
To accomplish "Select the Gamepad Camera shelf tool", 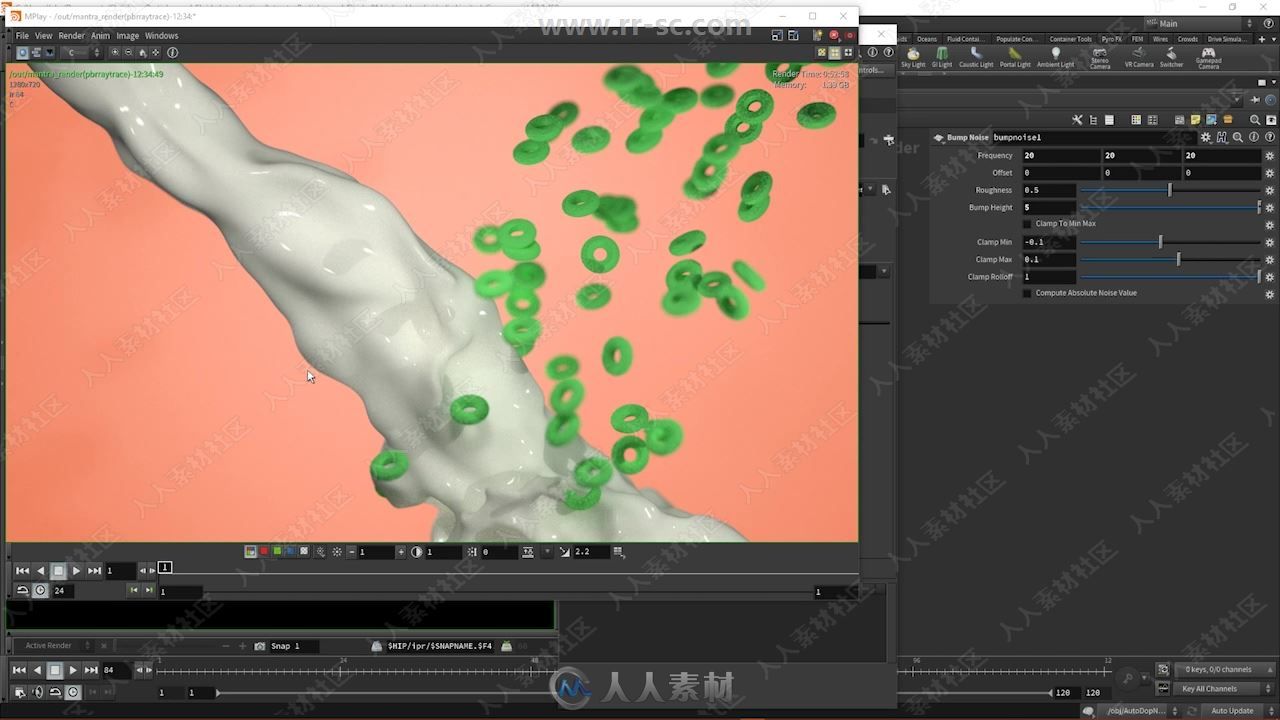I will coord(1208,58).
